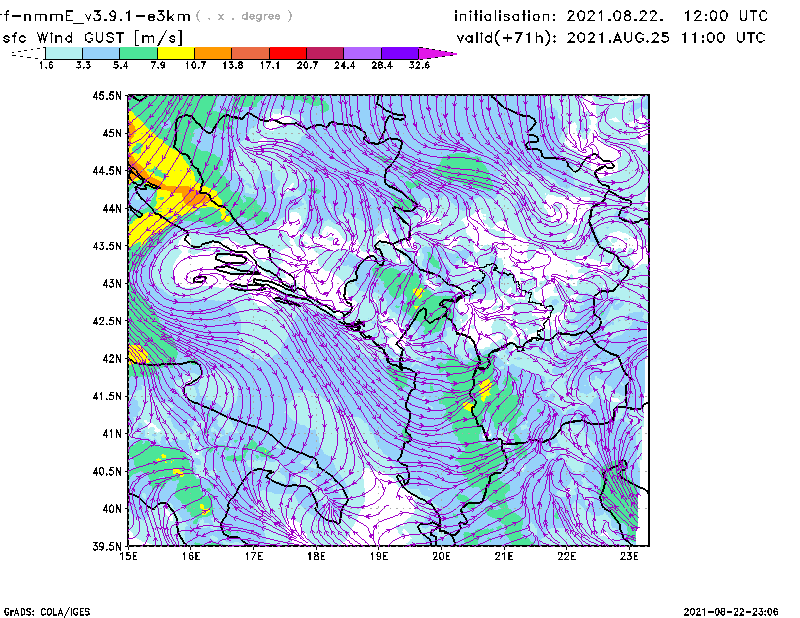Click the 43.5N latitude label
The image size is (800, 618).
tap(107, 246)
